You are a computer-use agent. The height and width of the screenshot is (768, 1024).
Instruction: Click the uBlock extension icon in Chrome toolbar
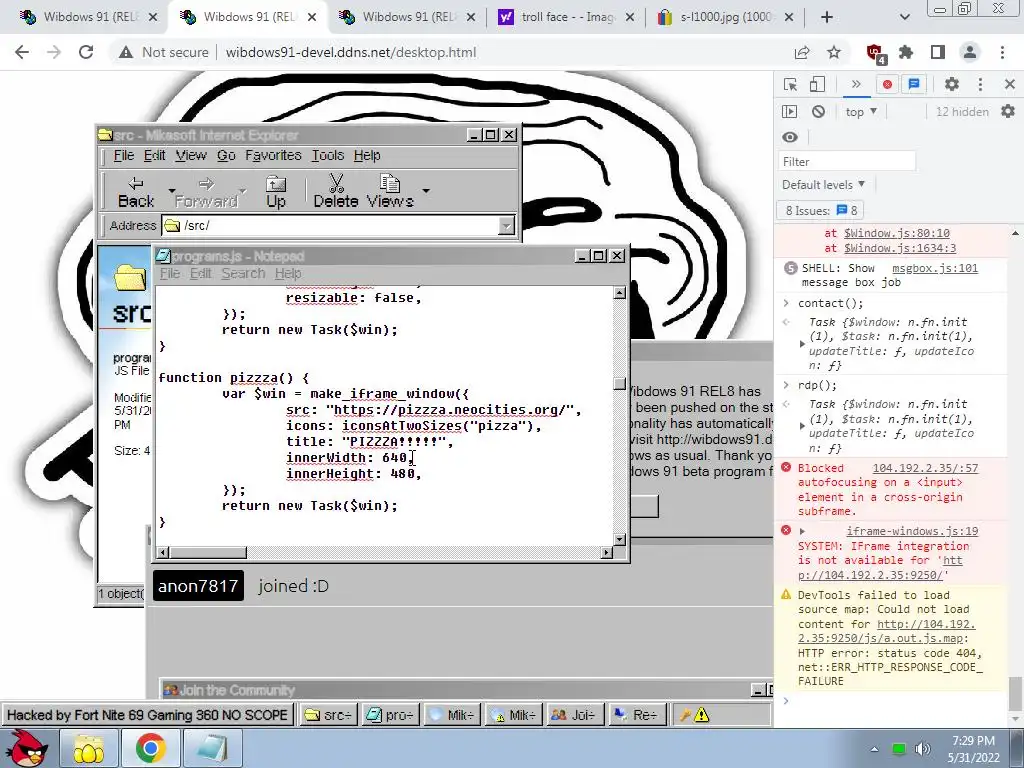coord(875,52)
